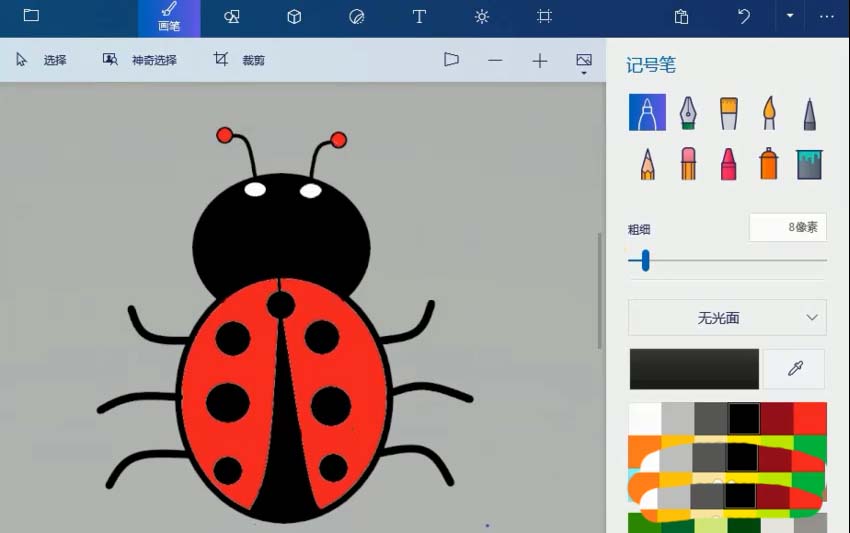The image size is (850, 533).
Task: Select the red Crayon tool
Action: point(728,163)
